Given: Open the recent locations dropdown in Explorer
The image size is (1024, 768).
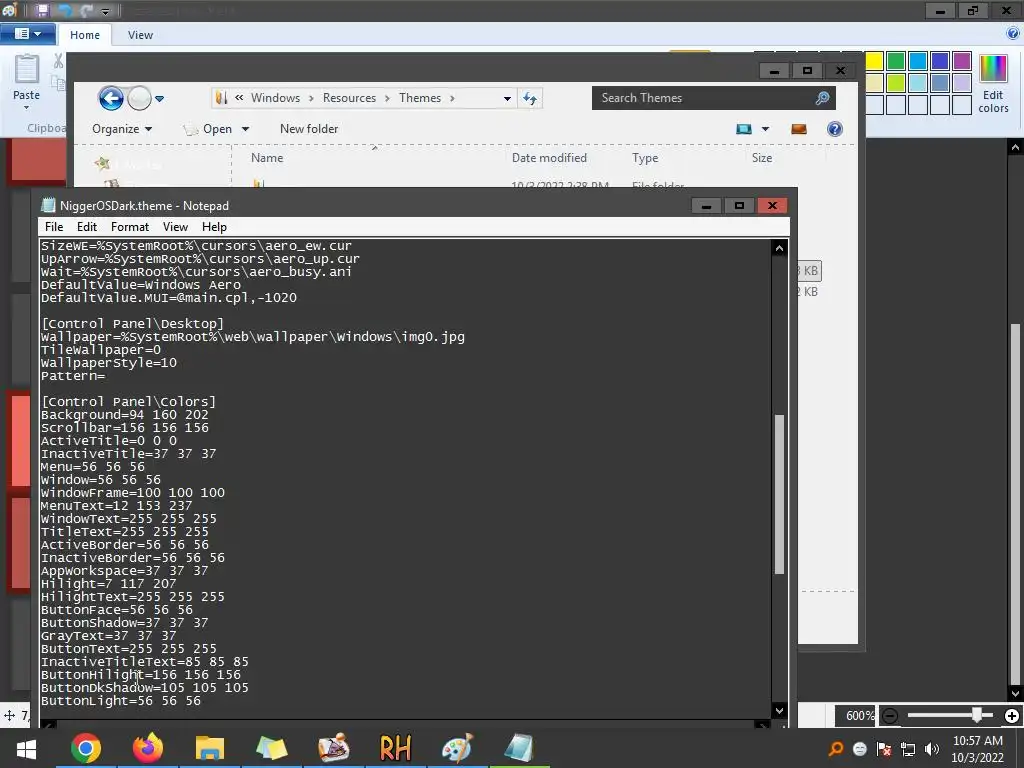Looking at the screenshot, I should coord(159,99).
